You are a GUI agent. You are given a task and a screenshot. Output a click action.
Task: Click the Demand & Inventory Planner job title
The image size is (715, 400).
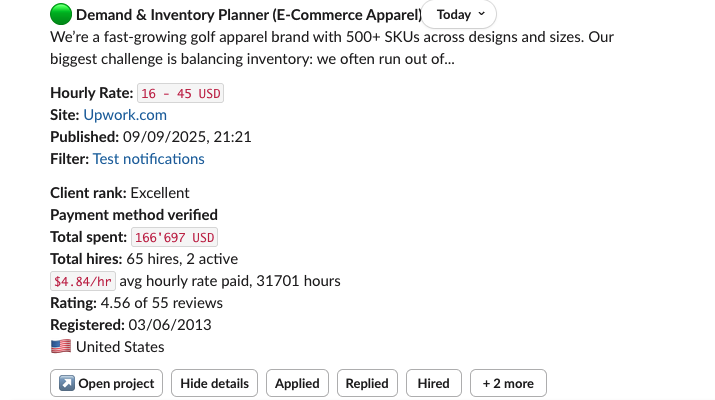(x=249, y=15)
